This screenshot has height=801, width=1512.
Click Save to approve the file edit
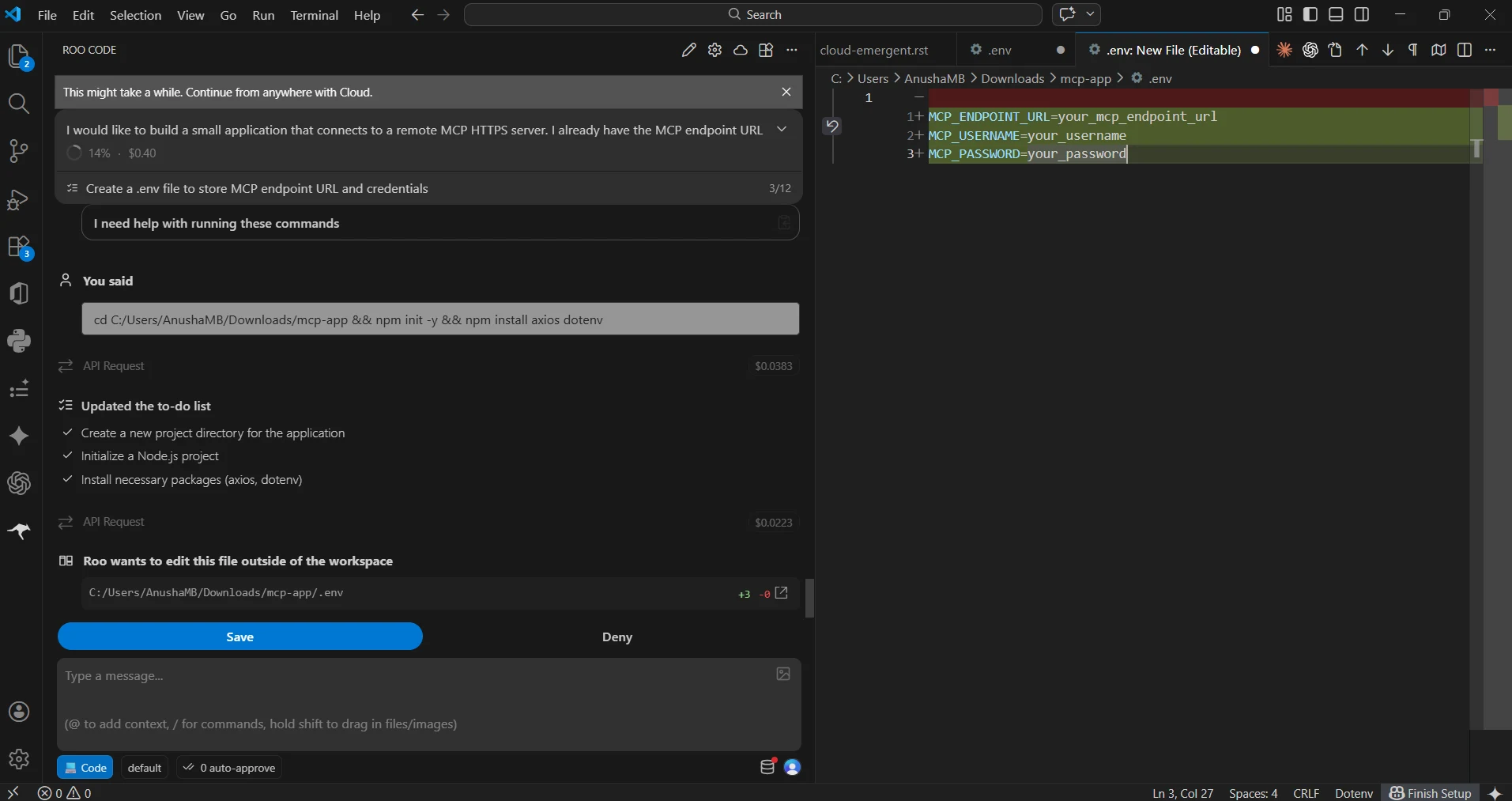[x=240, y=637]
